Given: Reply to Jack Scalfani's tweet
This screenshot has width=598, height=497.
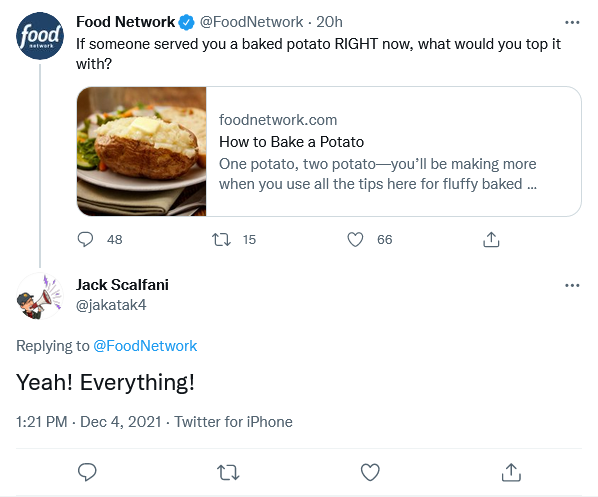Looking at the screenshot, I should [x=87, y=472].
